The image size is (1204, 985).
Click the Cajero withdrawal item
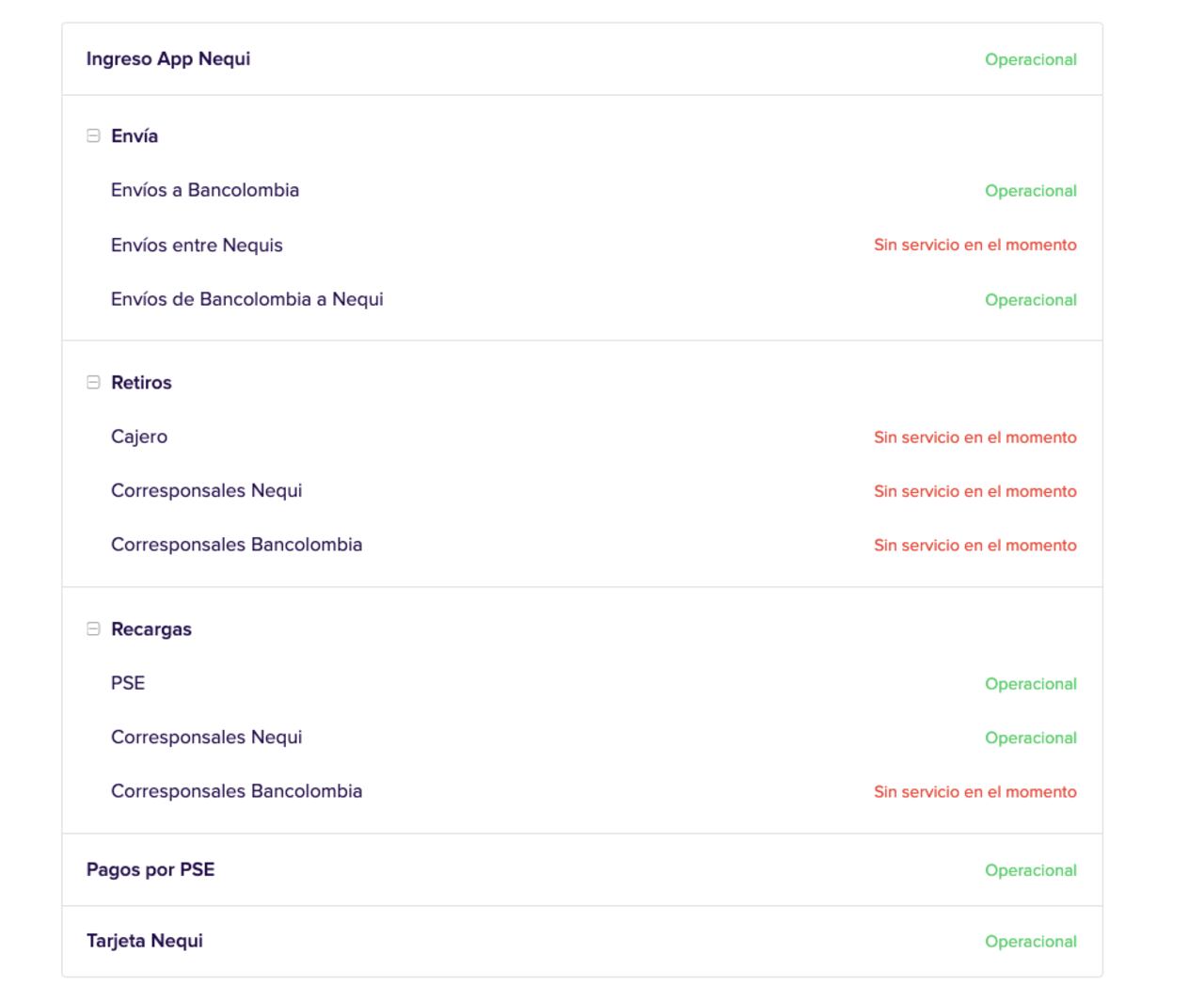point(139,437)
